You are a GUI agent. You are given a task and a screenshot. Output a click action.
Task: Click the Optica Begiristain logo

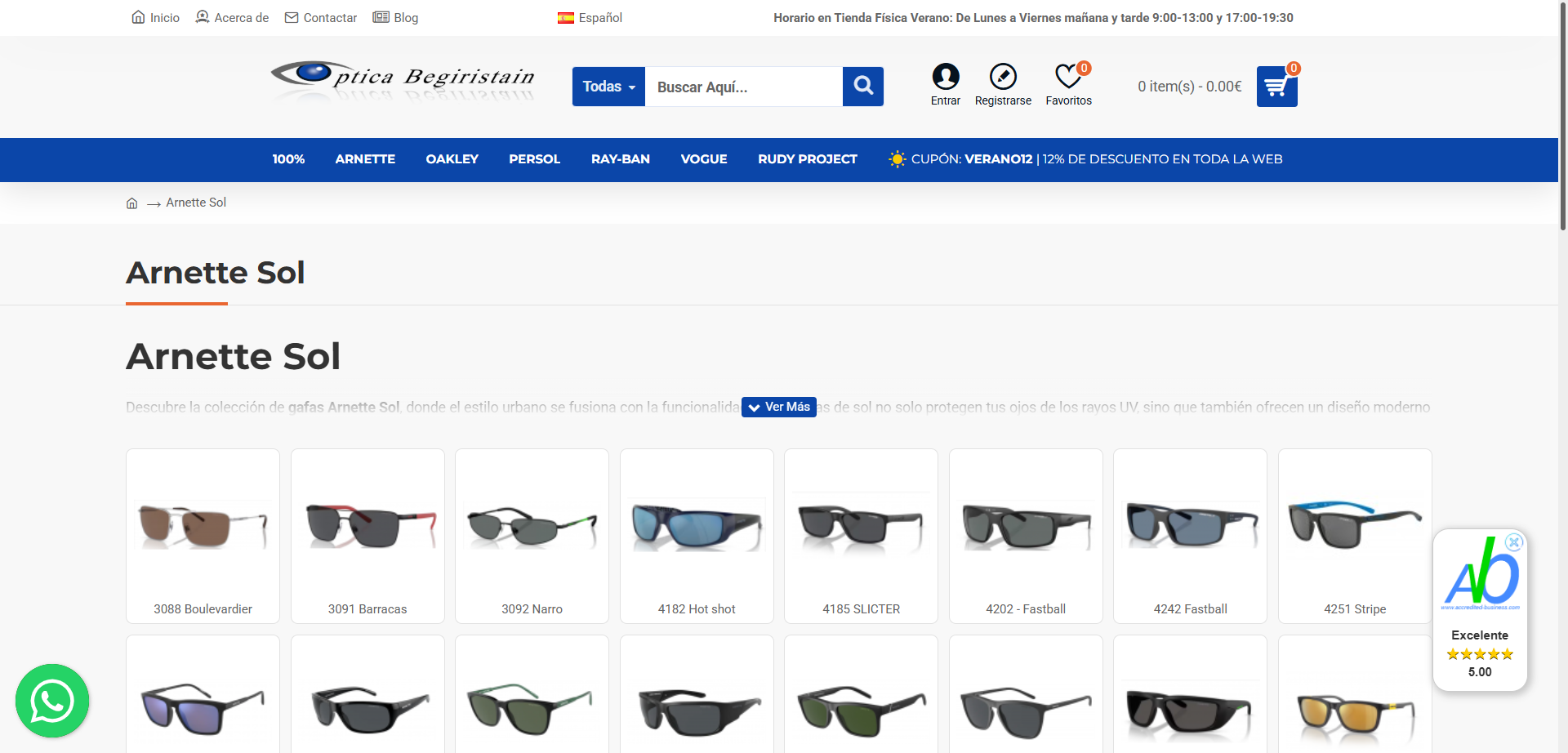point(403,79)
